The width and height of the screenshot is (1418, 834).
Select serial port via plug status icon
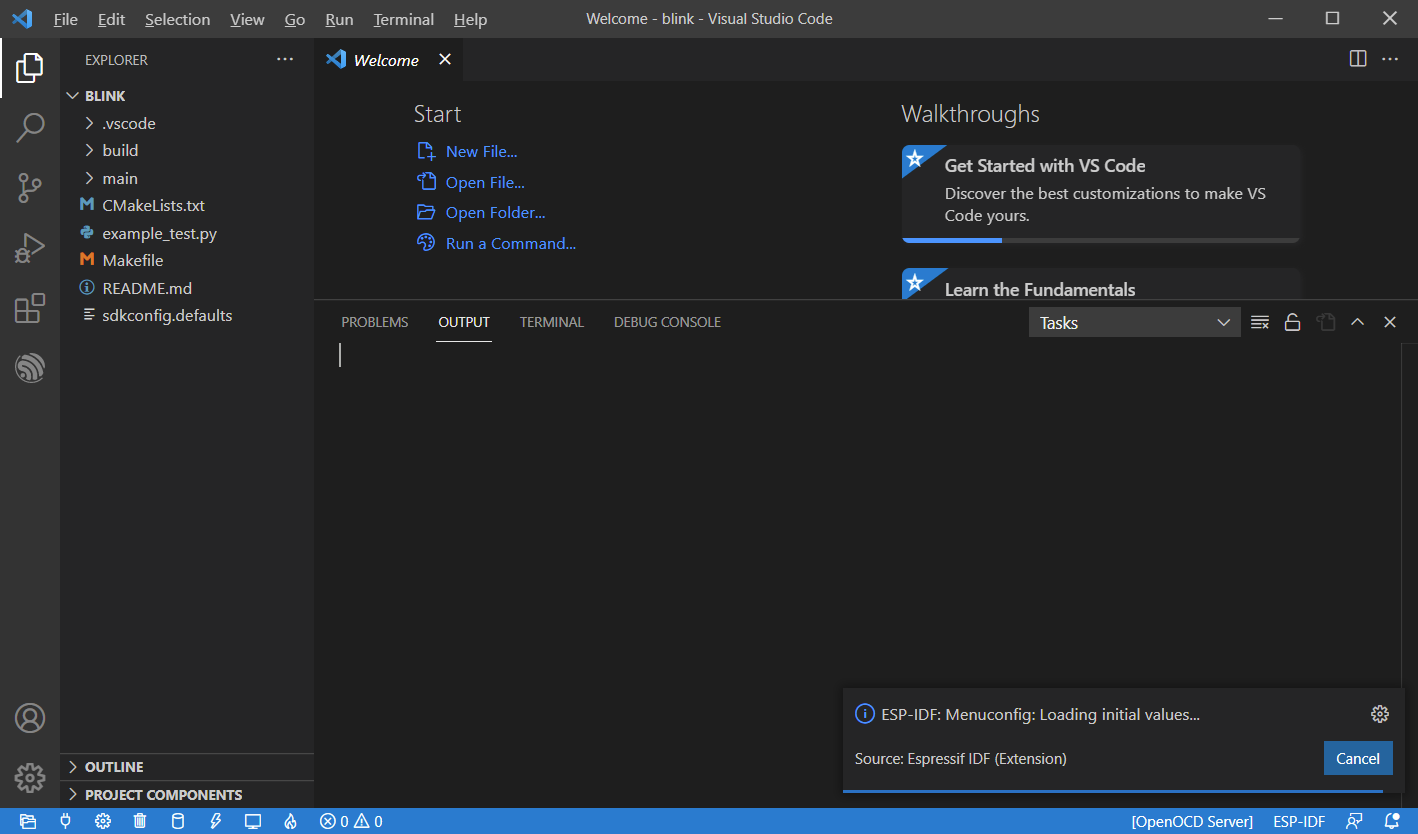66,822
